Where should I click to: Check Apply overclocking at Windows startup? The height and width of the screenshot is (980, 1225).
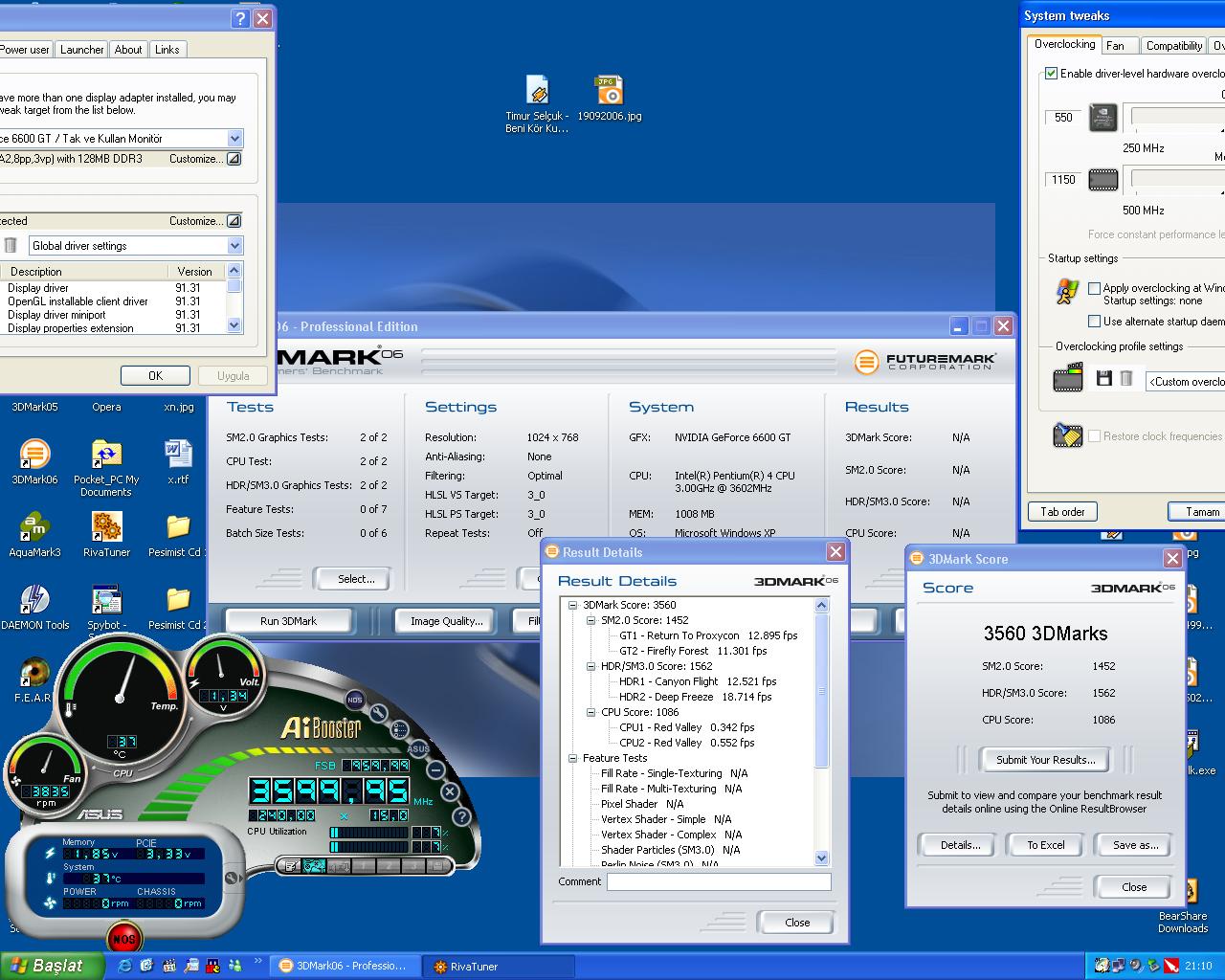[1094, 288]
